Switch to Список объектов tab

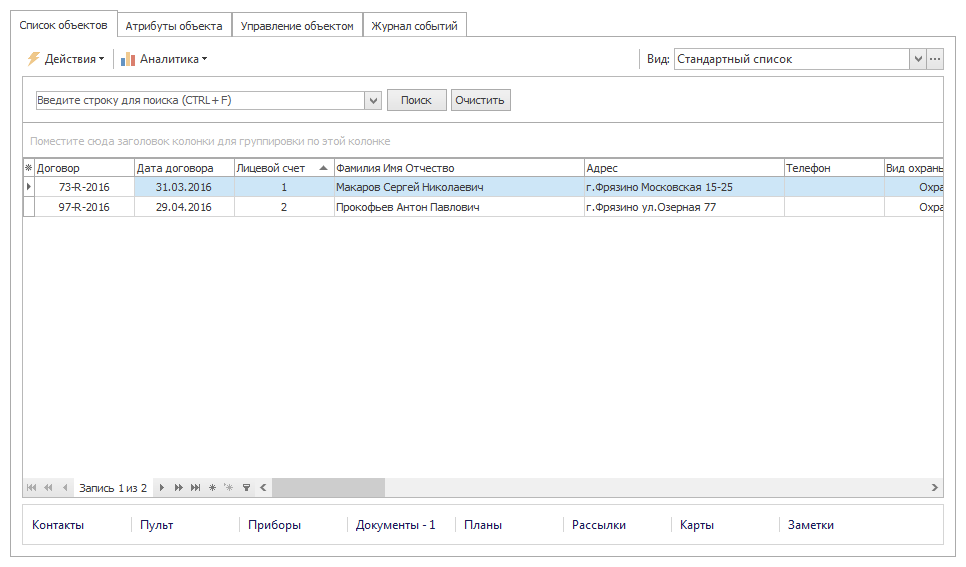click(63, 25)
